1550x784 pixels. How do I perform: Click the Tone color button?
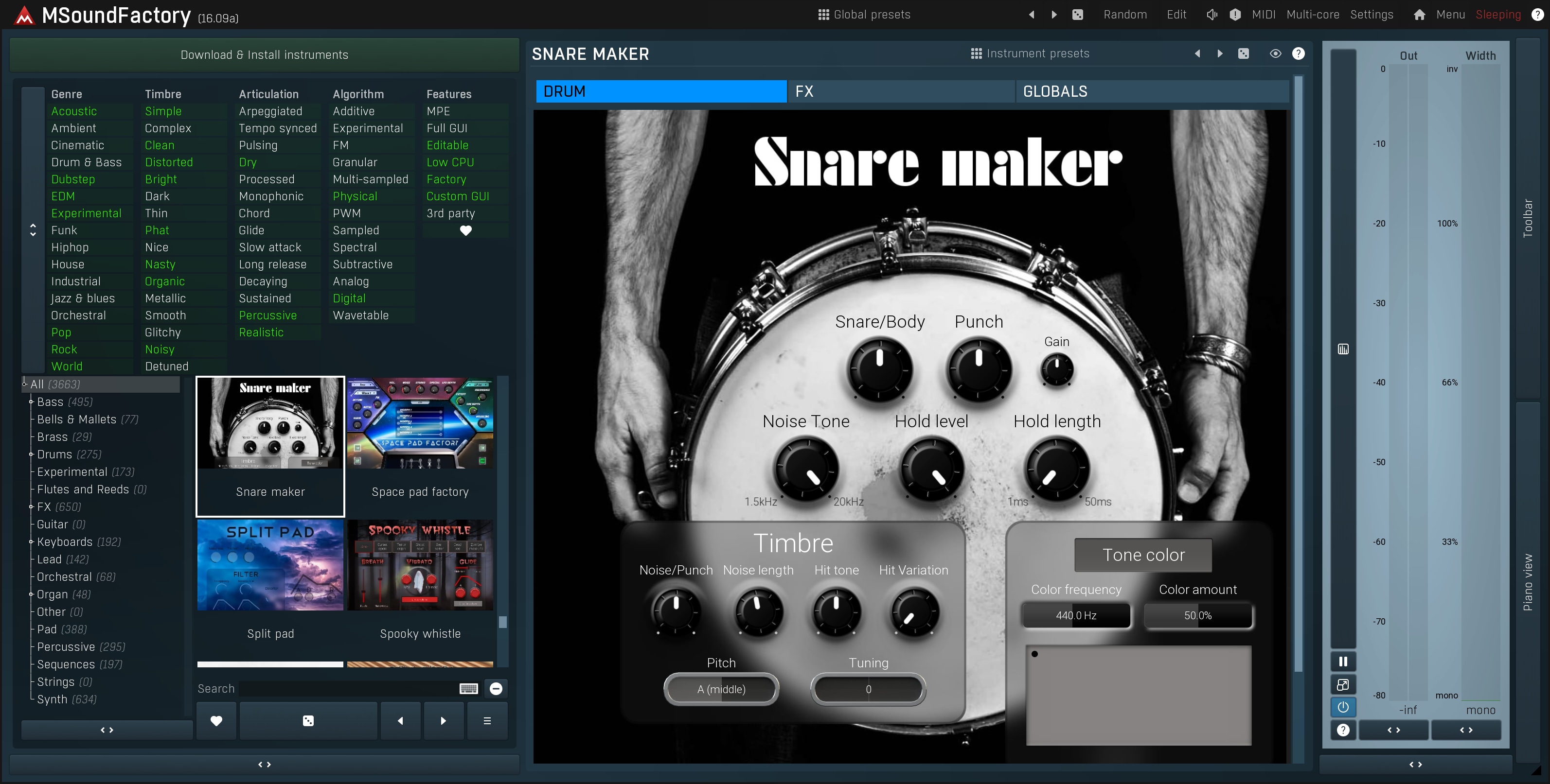coord(1143,555)
